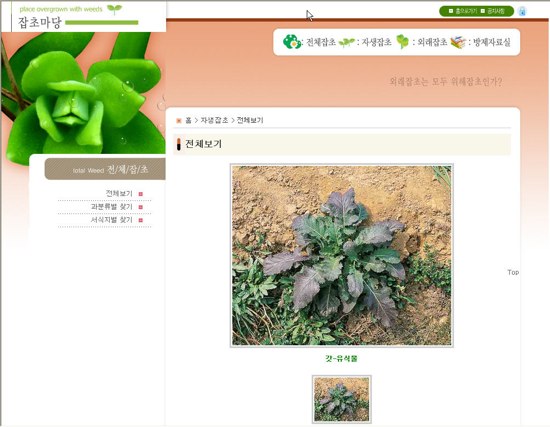Viewport: 550px width, 427px height.
Task: Click the sprout icon beside 자생잡초
Action: click(x=347, y=42)
